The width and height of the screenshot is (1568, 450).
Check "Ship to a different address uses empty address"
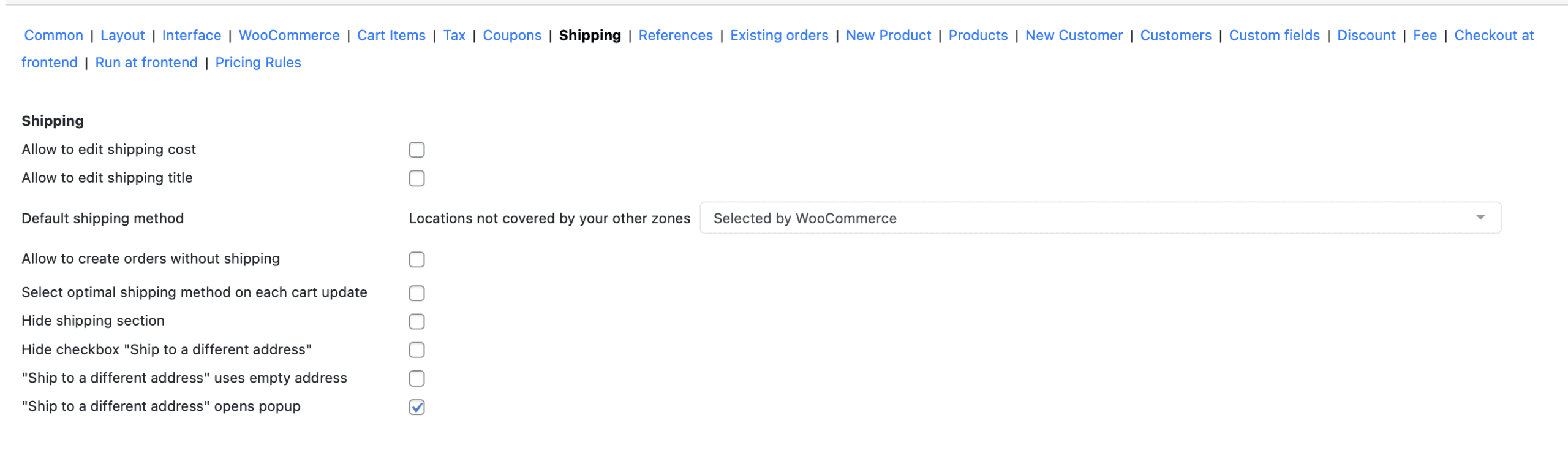(x=417, y=378)
